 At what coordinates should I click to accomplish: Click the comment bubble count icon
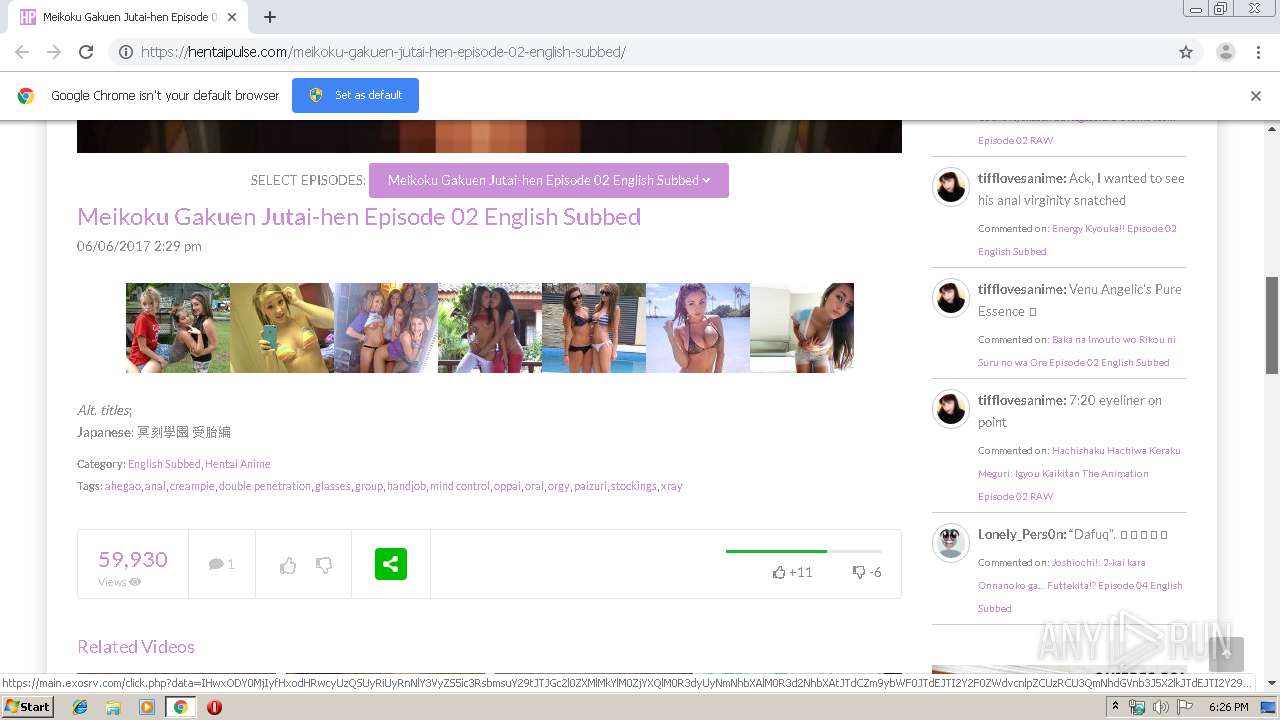click(221, 564)
